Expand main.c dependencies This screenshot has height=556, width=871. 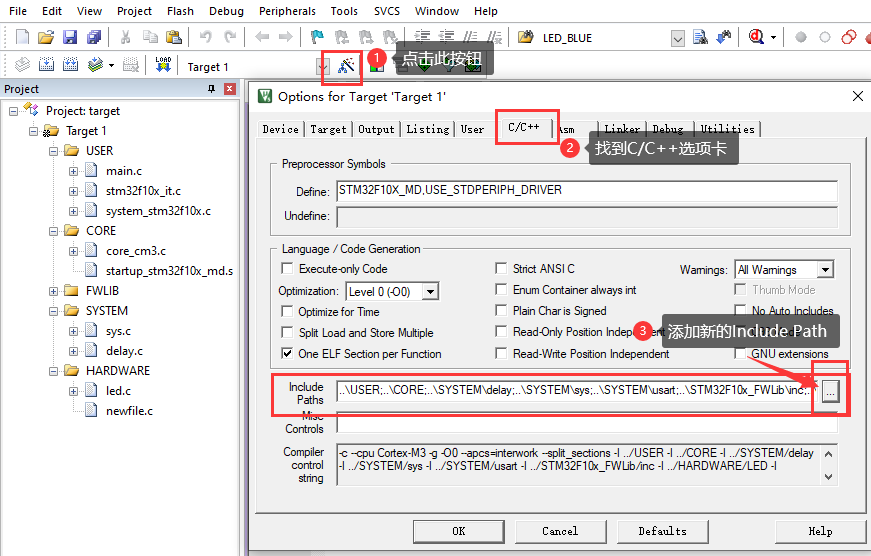pyautogui.click(x=73, y=171)
